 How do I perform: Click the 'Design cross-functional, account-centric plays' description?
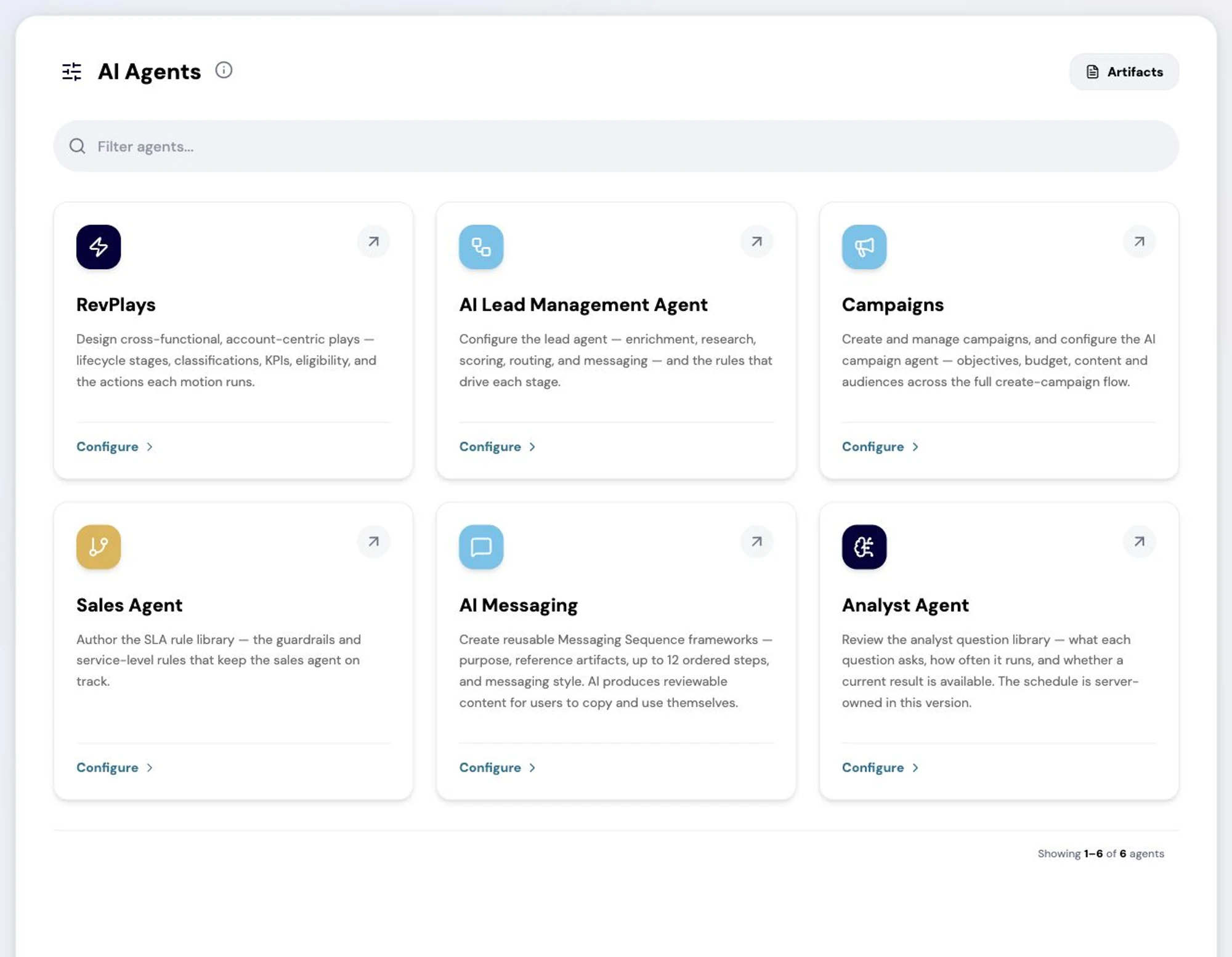pyautogui.click(x=227, y=360)
